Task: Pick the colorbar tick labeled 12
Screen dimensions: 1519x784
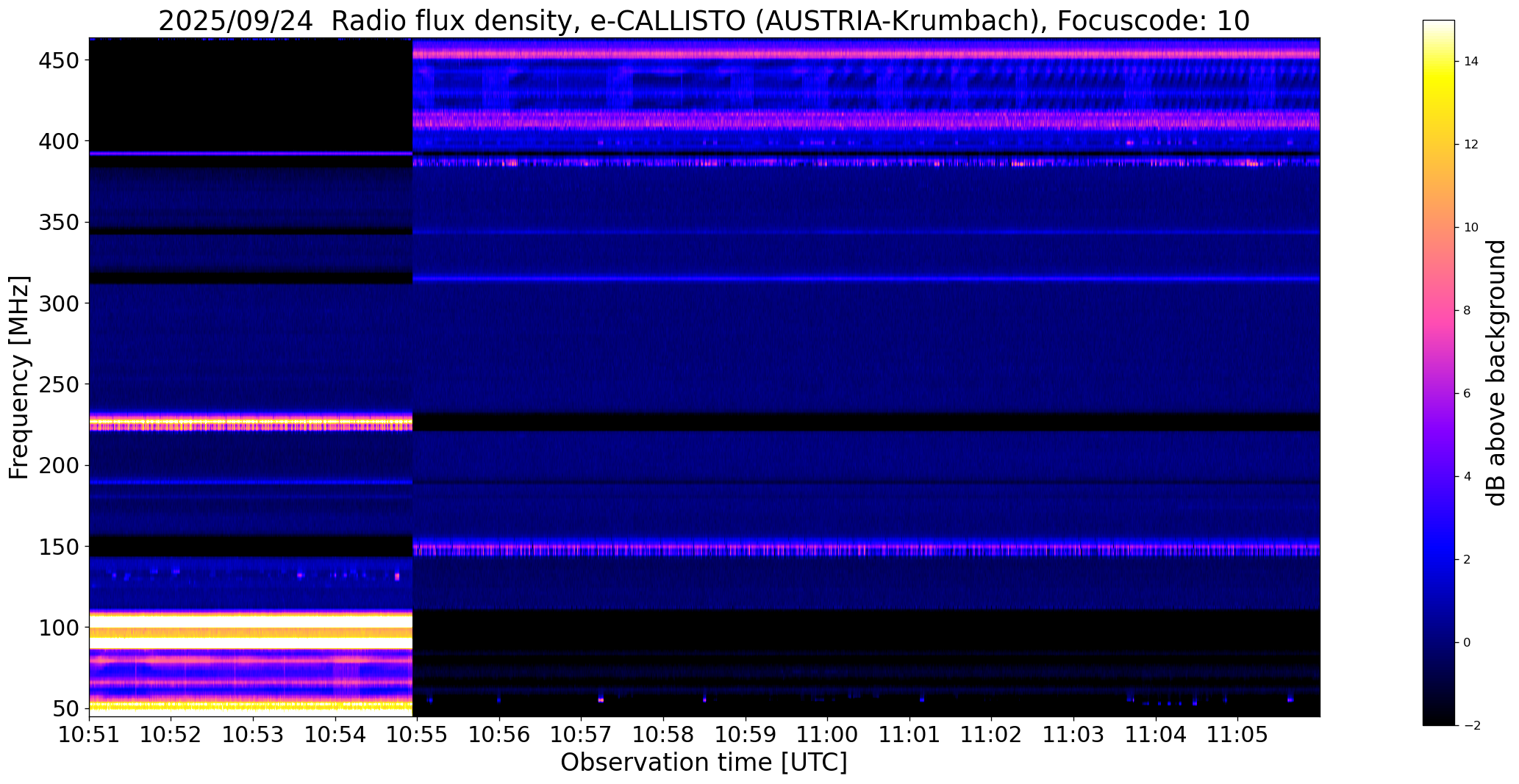Action: pyautogui.click(x=1470, y=145)
